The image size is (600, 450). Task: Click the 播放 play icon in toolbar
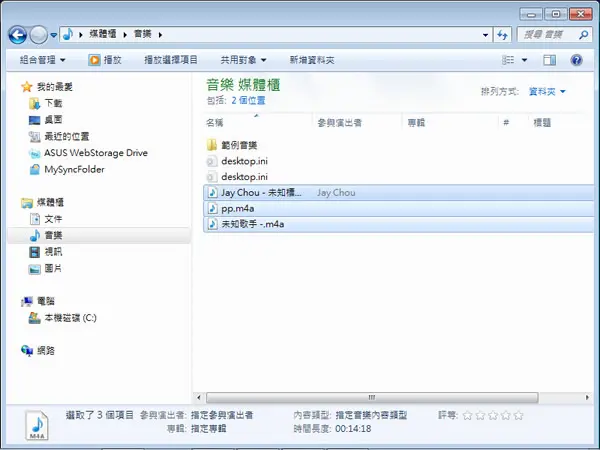coord(94,60)
